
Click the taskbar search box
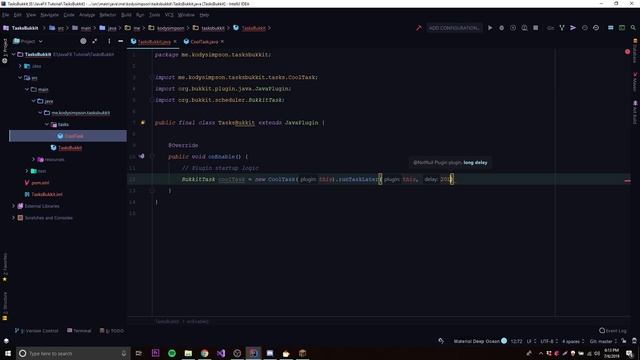(73, 353)
